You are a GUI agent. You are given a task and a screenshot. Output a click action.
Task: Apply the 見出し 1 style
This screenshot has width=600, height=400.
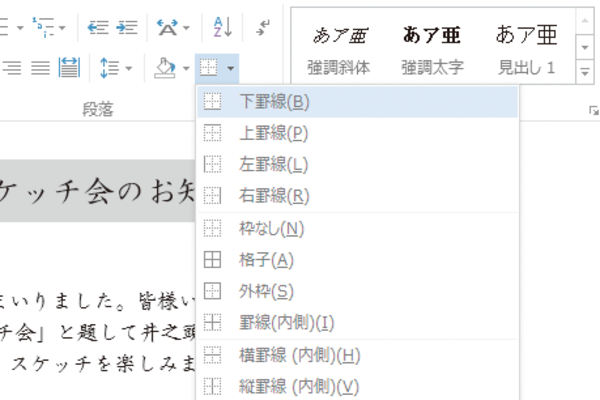tap(526, 49)
